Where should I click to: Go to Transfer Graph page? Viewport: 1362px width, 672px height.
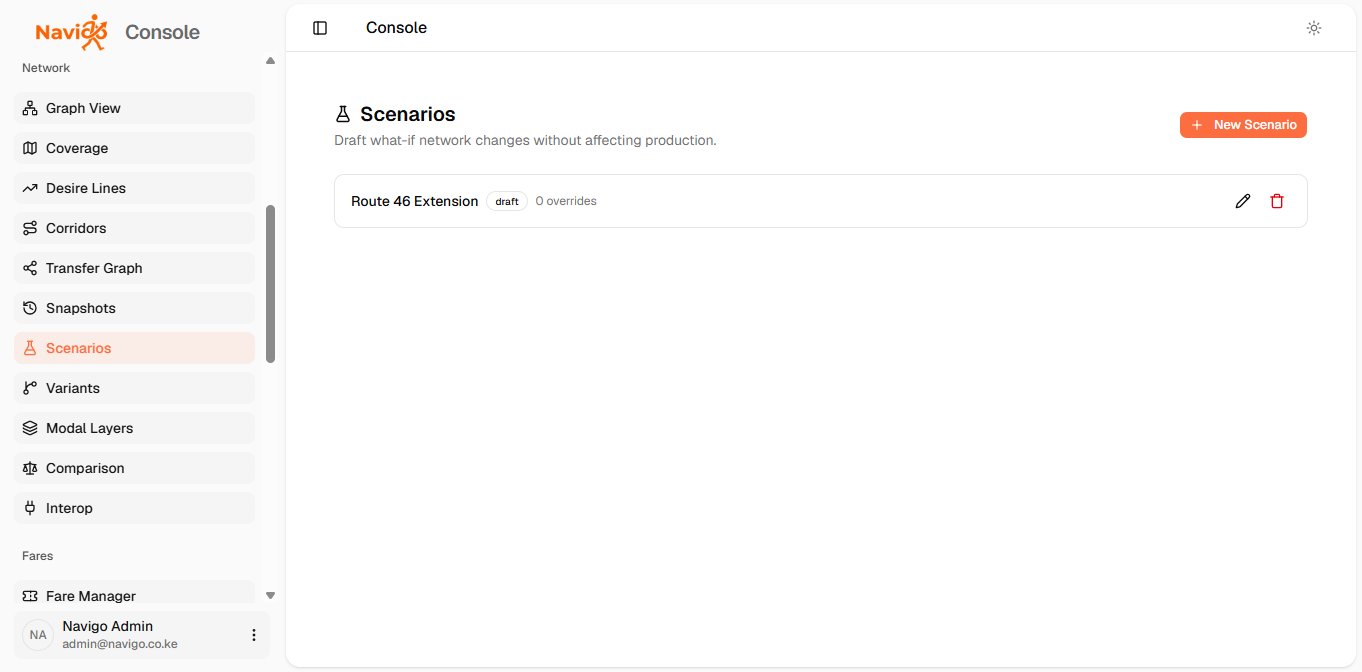tap(134, 268)
